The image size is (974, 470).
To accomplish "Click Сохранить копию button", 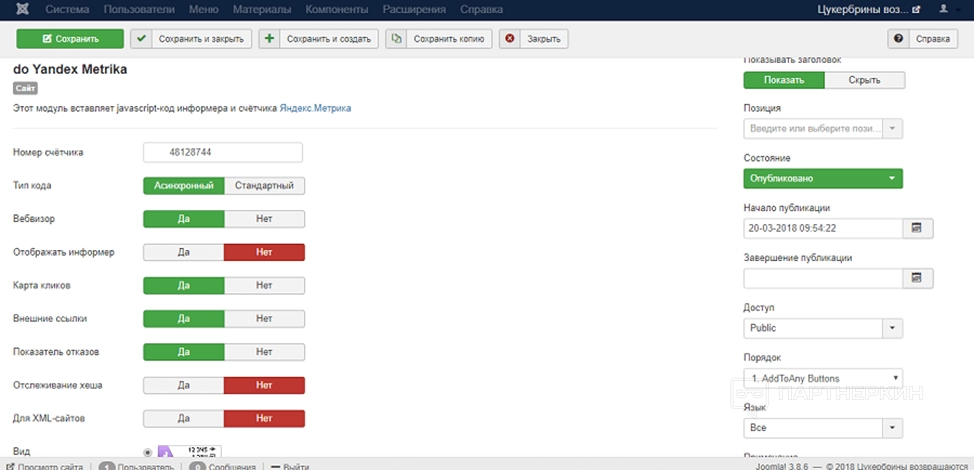I will (x=439, y=38).
